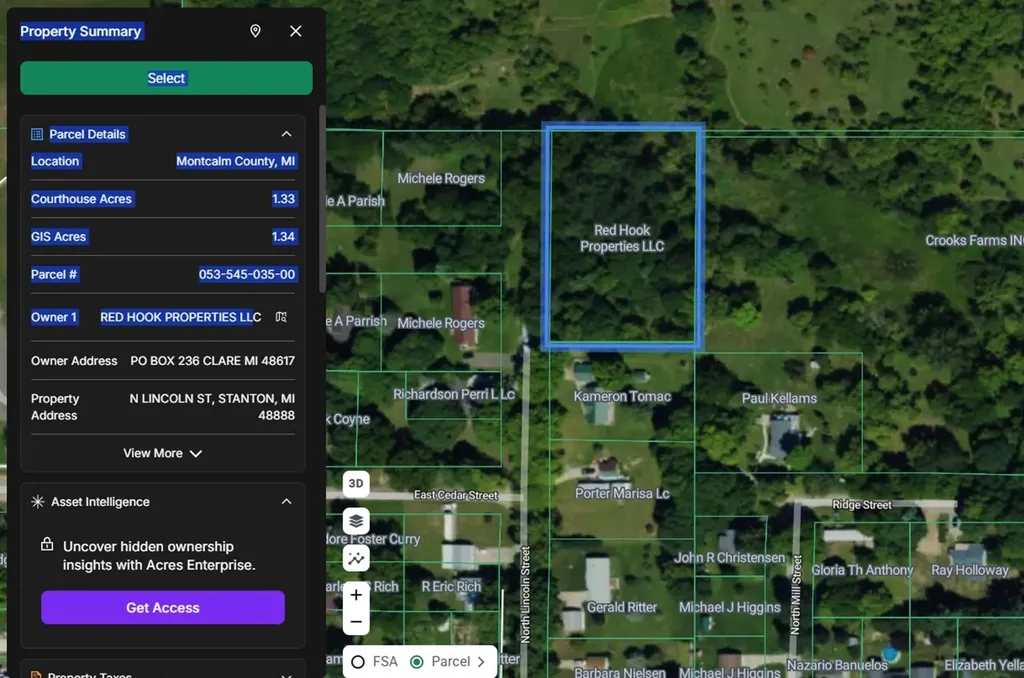
Task: Select the Ray Holloway parcel
Action: click(x=970, y=570)
